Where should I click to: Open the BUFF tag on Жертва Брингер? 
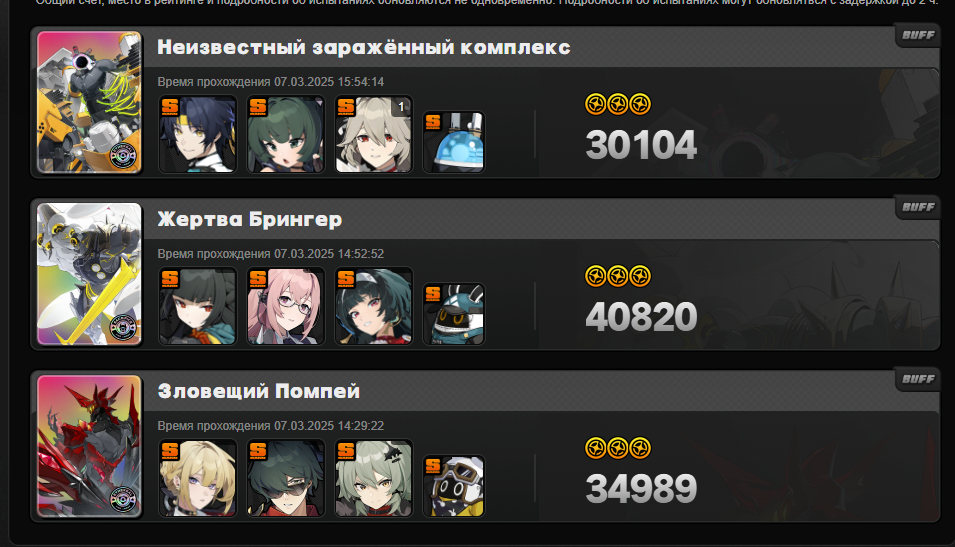[x=918, y=207]
